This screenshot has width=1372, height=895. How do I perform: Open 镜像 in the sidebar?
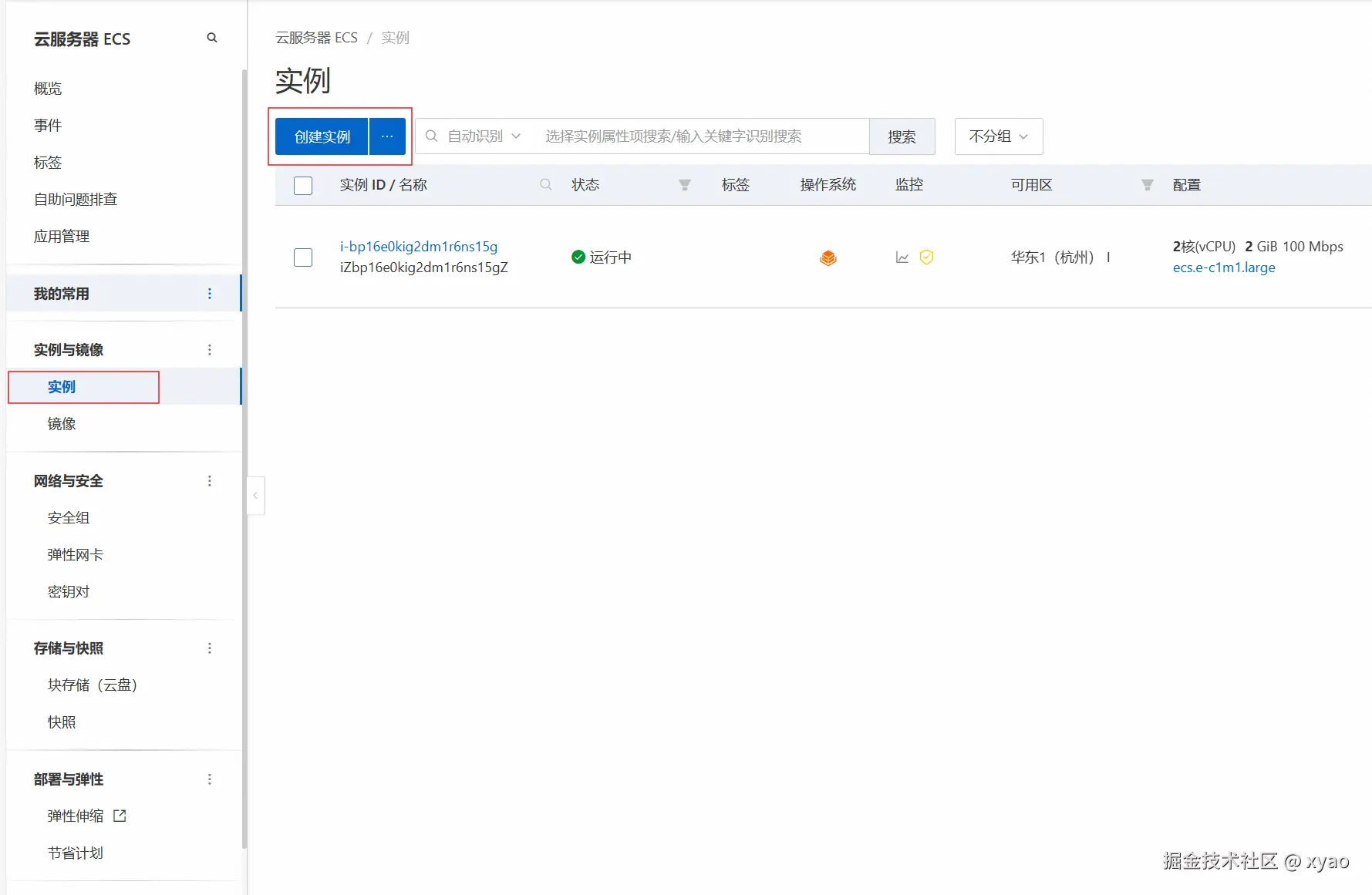click(62, 424)
